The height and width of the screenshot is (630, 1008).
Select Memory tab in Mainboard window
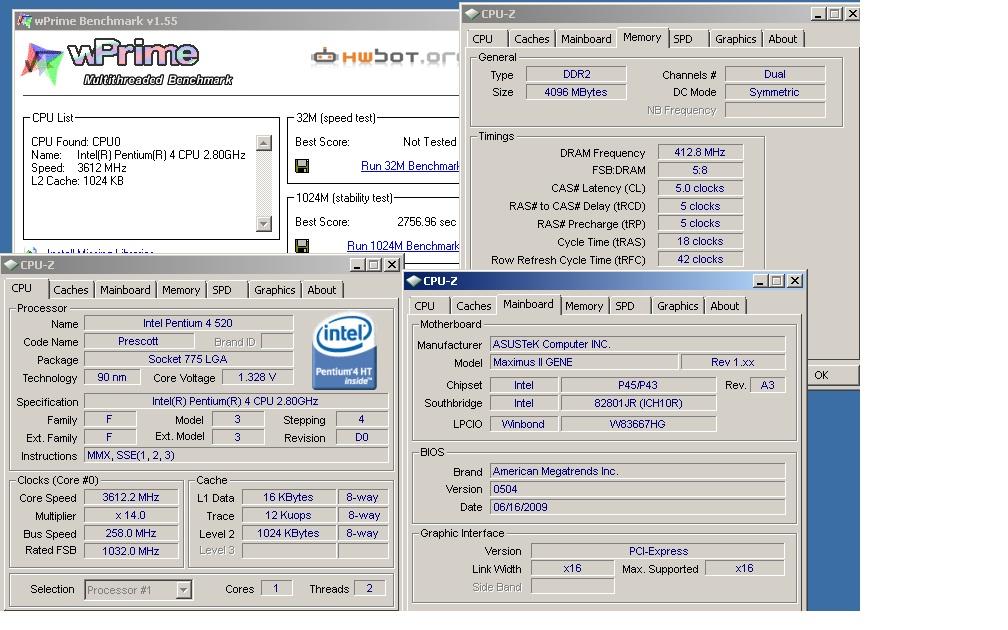(584, 306)
